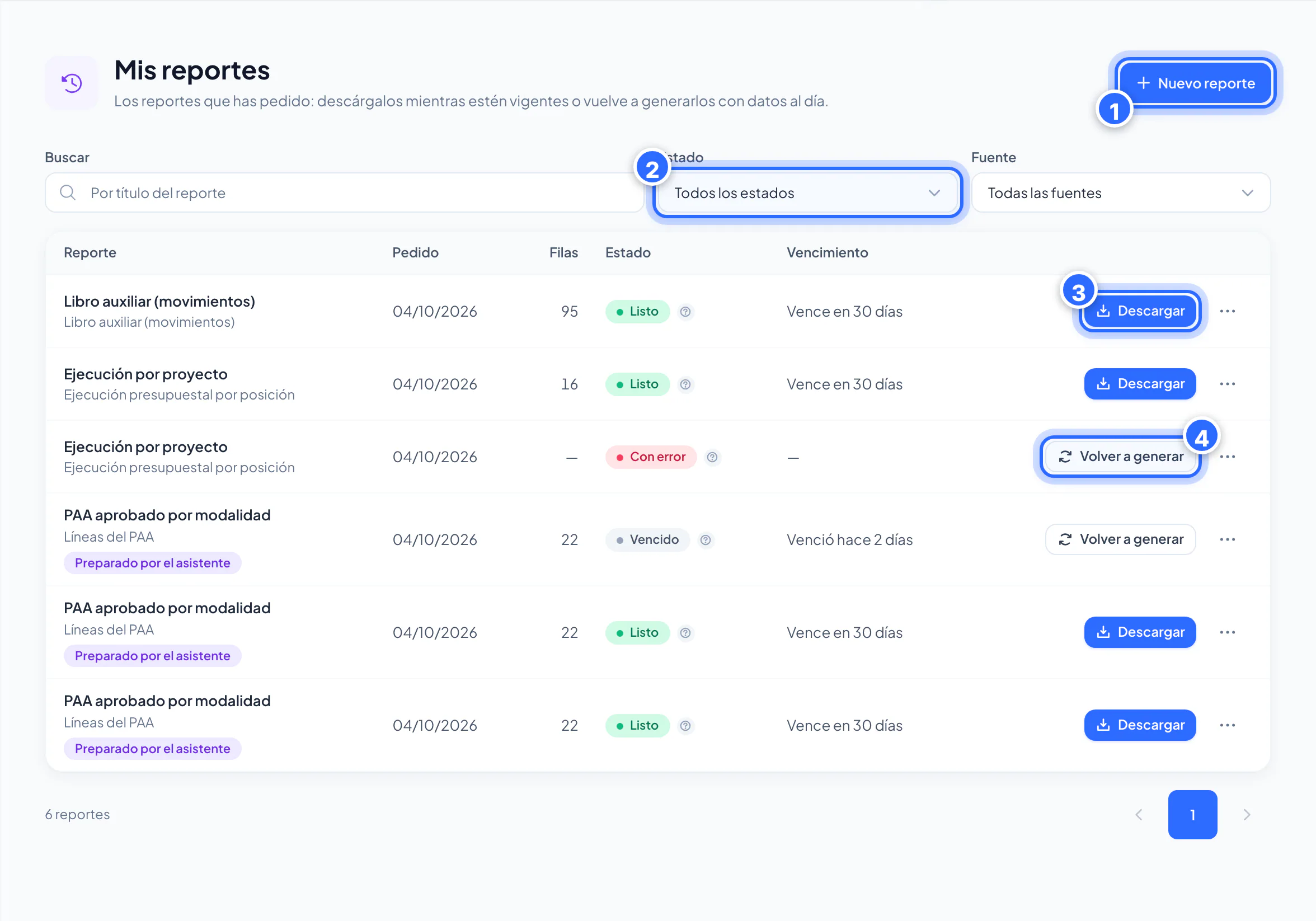Viewport: 1316px width, 921px height.
Task: Click the Vencimiento column header
Action: tap(827, 252)
